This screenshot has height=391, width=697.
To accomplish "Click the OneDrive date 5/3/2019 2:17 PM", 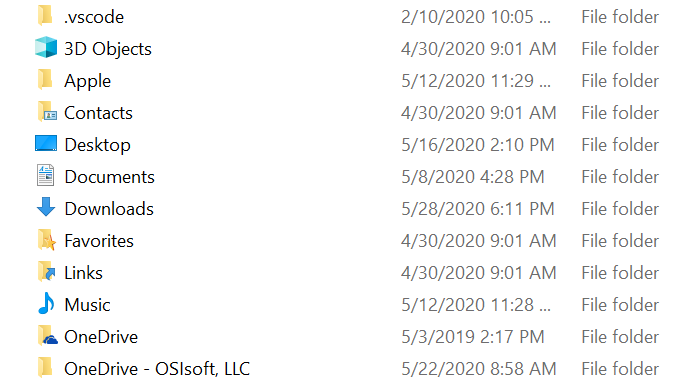I will (x=473, y=337).
